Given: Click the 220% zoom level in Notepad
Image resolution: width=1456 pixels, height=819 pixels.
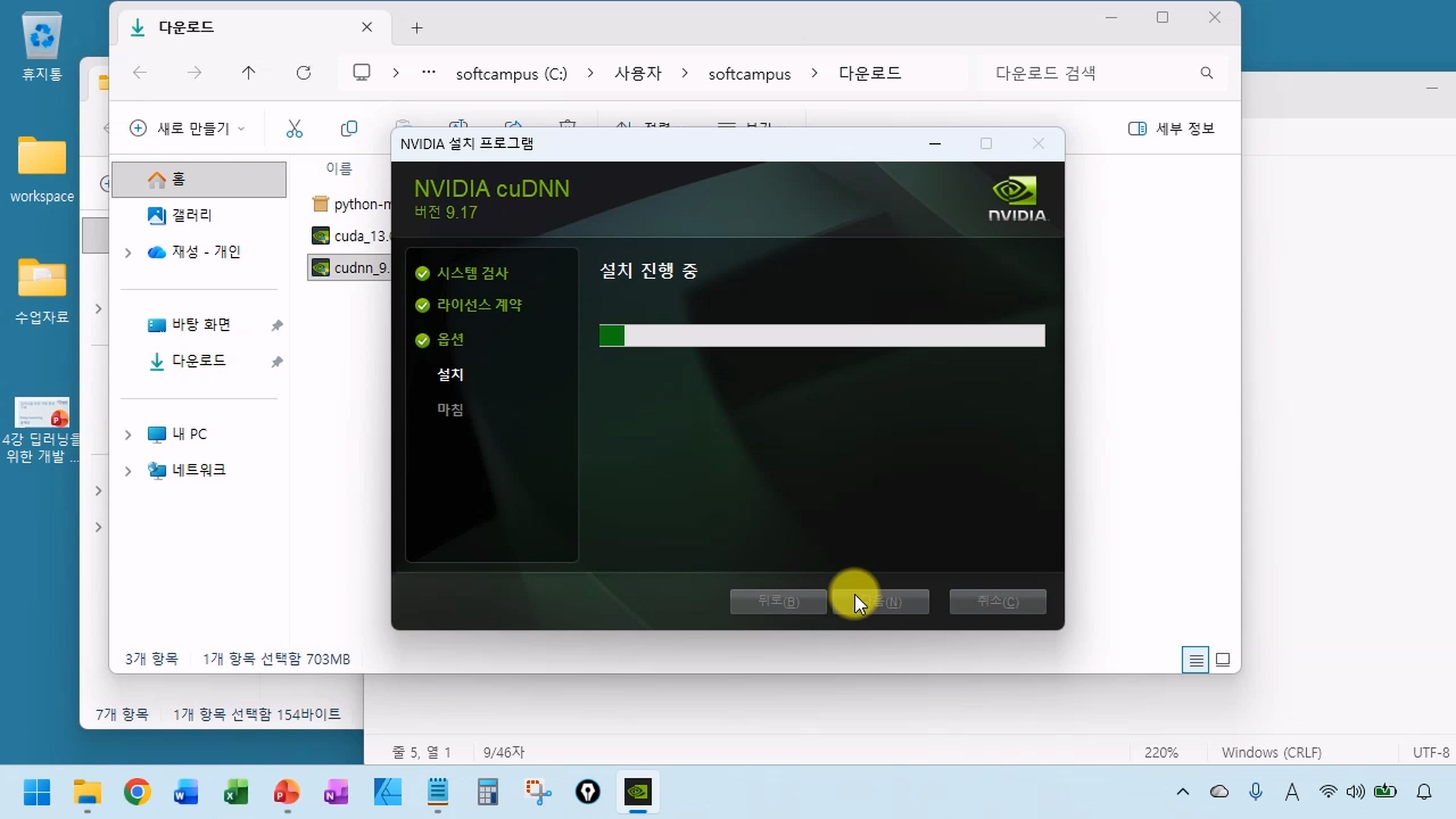Looking at the screenshot, I should [x=1161, y=752].
